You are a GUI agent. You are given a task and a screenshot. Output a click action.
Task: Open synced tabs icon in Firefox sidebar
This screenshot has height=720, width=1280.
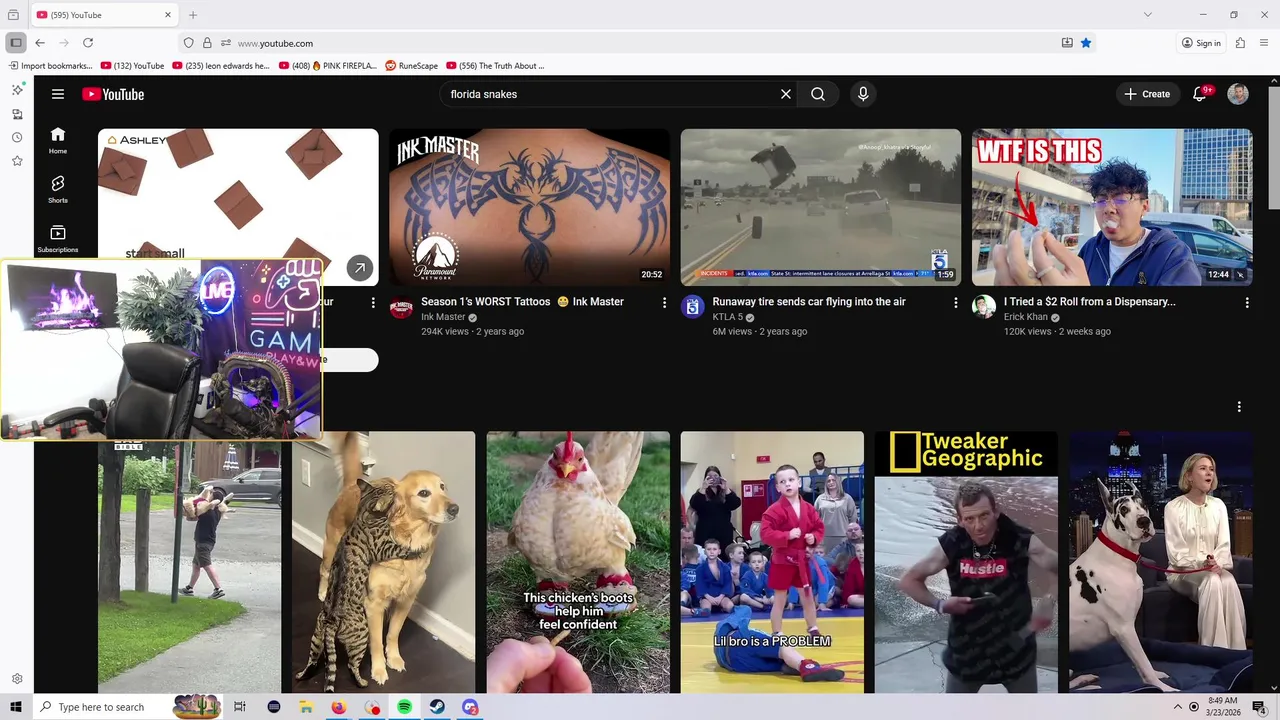(17, 114)
